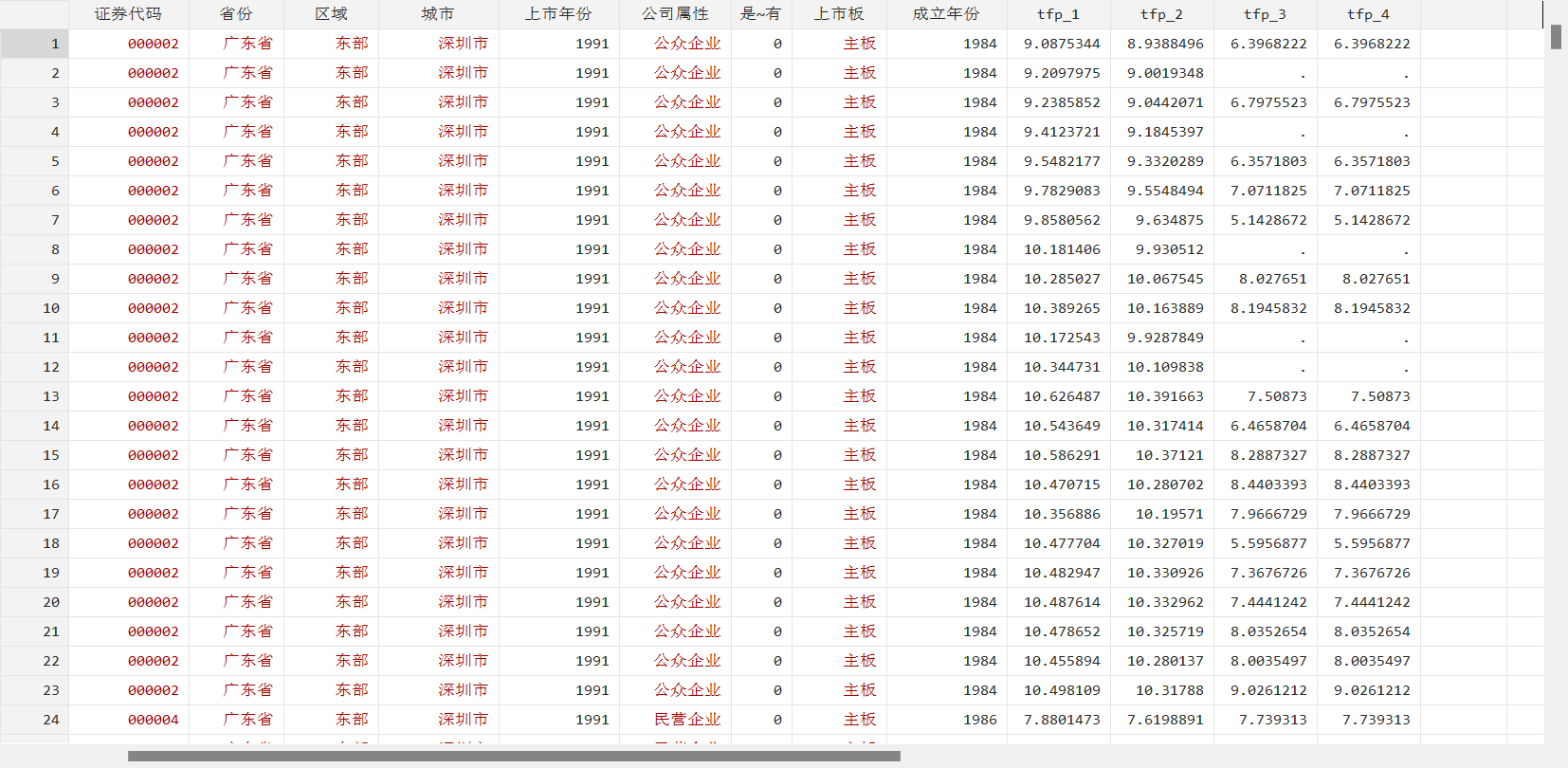The width and height of the screenshot is (1568, 768).
Task: Click the tfp_1 value 9.0875344
Action: (1062, 44)
